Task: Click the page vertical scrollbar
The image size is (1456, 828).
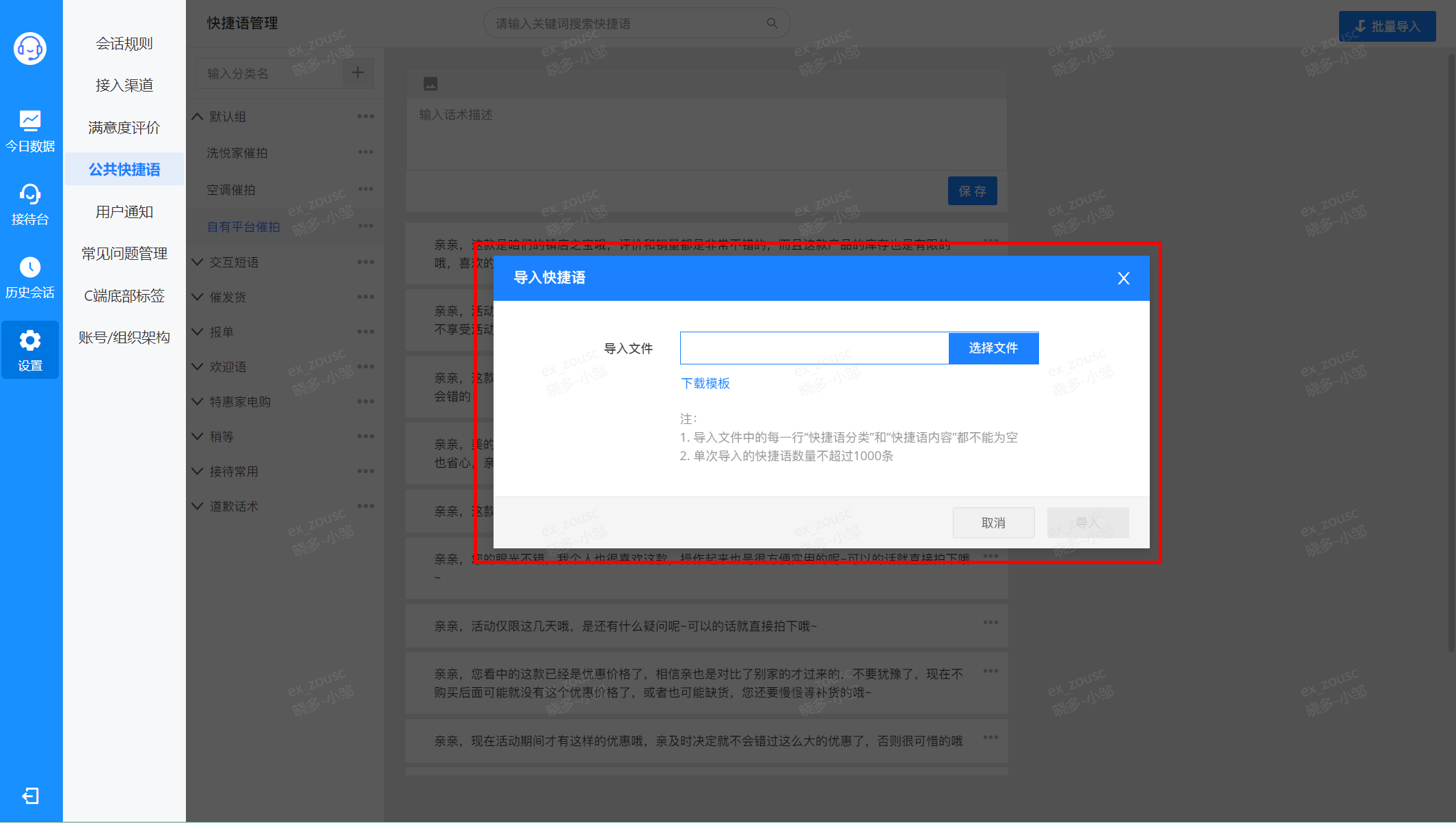Action: point(1451,352)
